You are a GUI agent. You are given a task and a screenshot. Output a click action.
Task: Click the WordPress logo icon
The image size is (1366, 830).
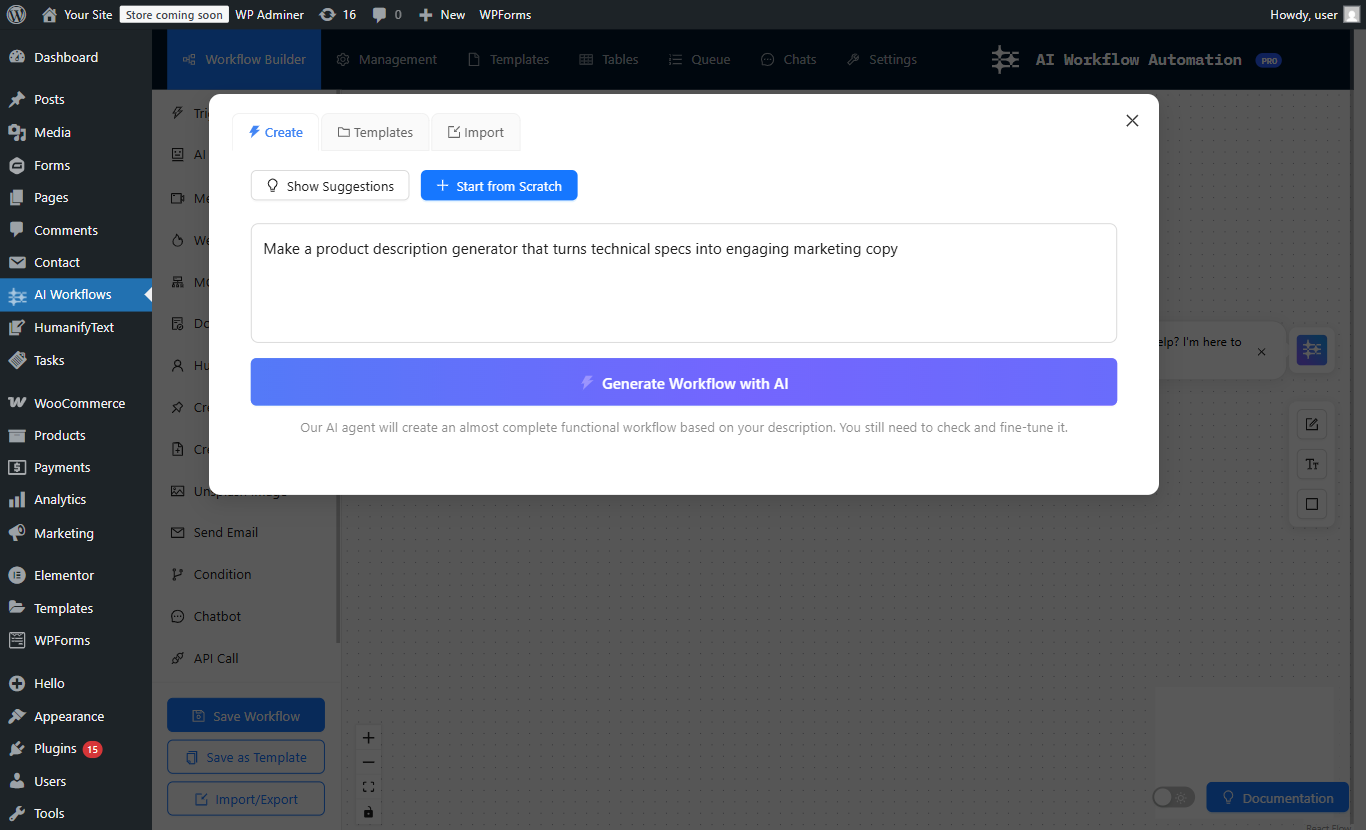[16, 15]
